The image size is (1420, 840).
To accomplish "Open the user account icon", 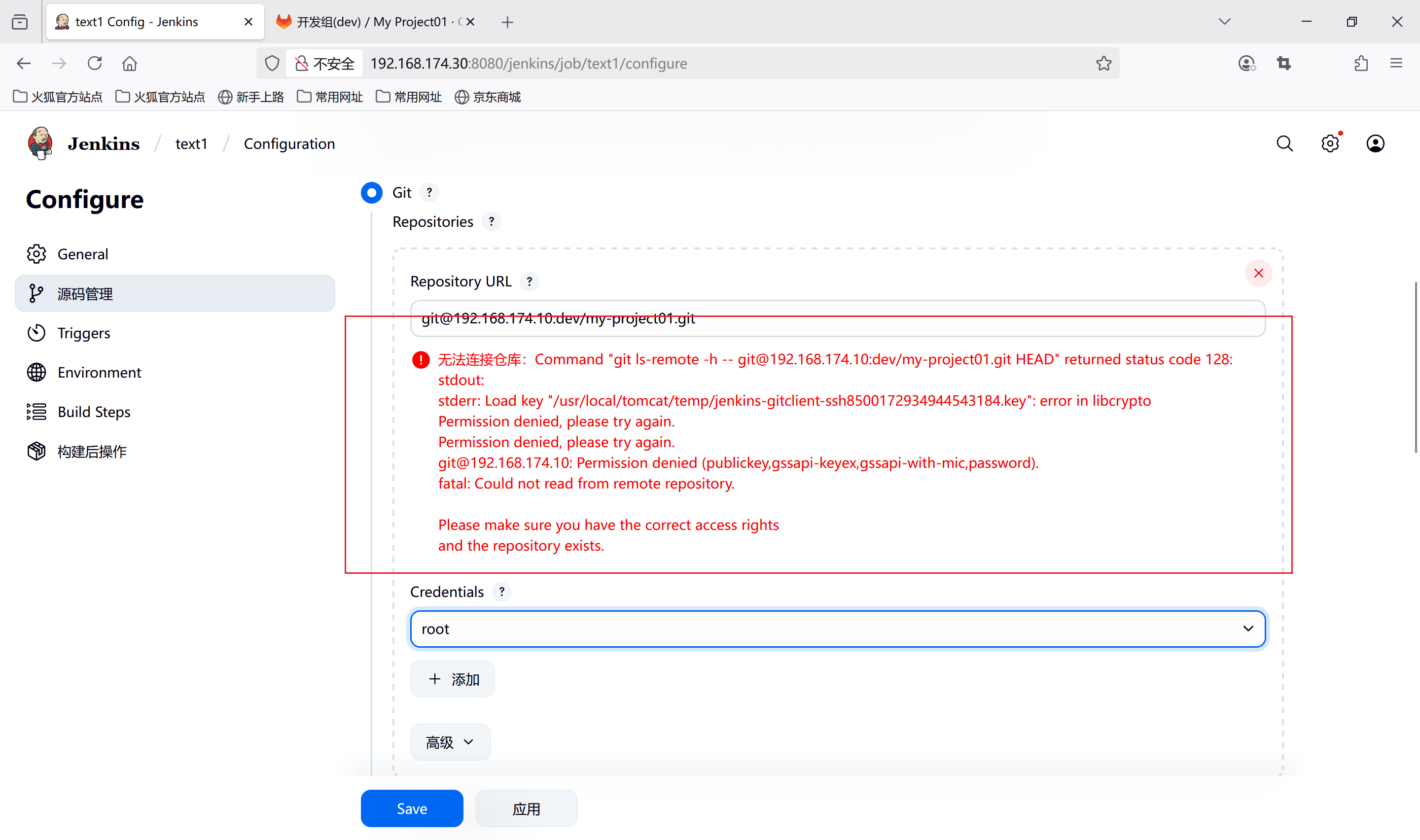I will point(1375,144).
